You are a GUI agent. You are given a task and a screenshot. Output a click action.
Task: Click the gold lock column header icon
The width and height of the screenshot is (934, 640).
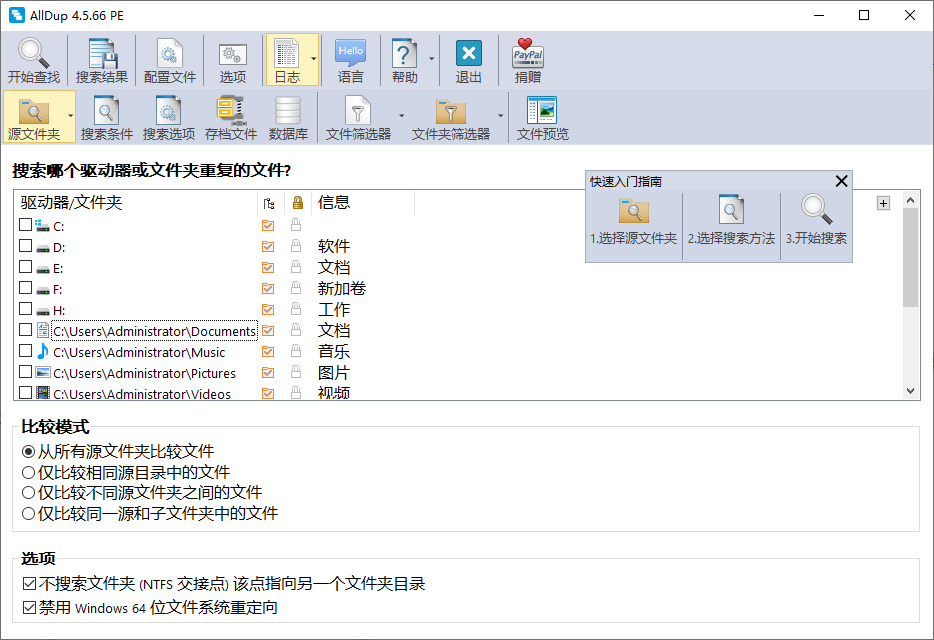point(298,203)
